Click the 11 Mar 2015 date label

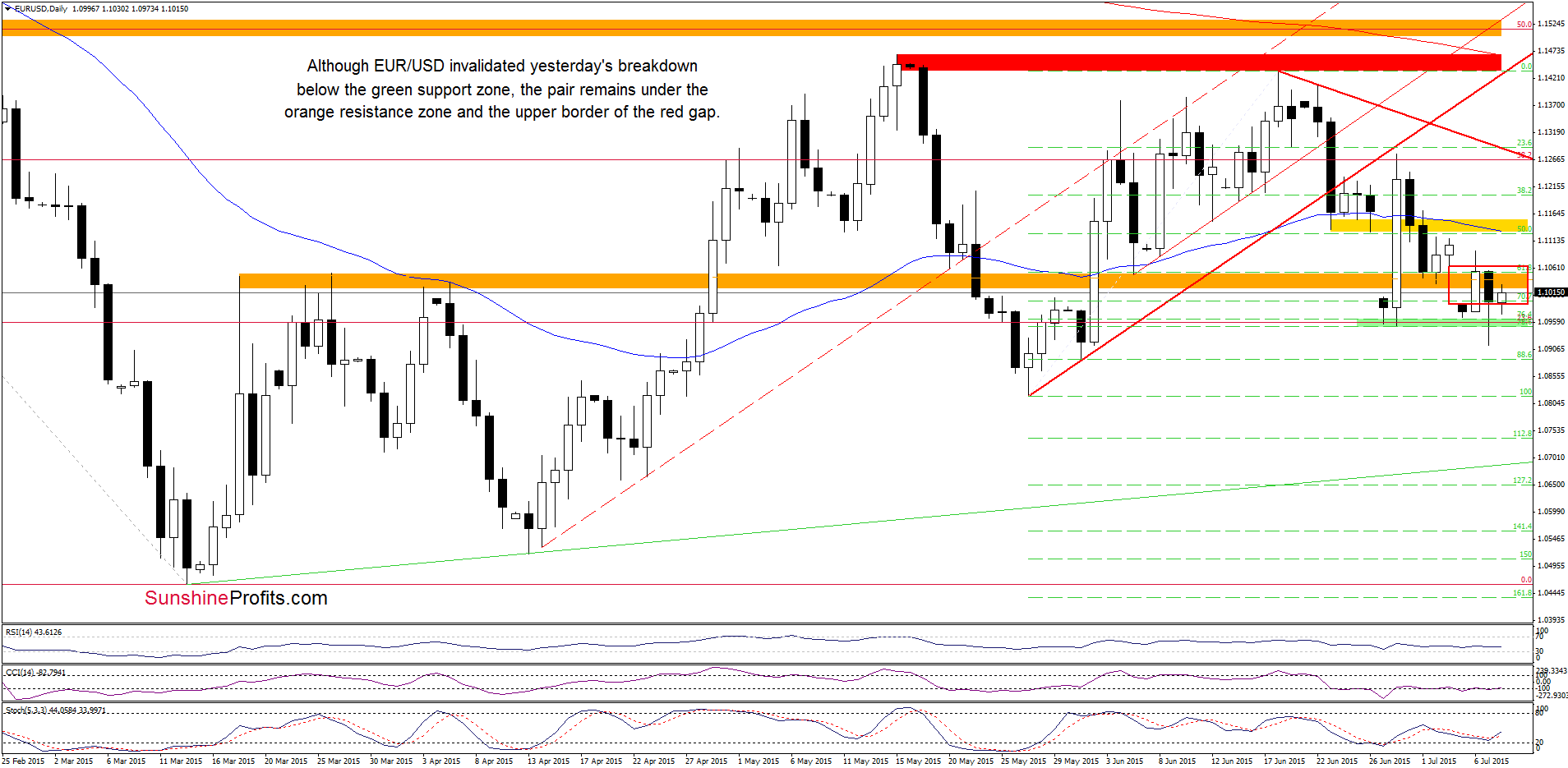point(180,761)
